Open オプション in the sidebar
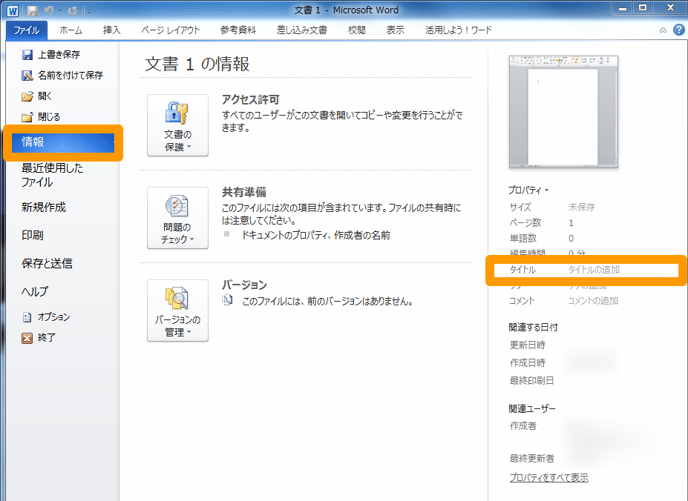688x501 pixels. (46, 317)
